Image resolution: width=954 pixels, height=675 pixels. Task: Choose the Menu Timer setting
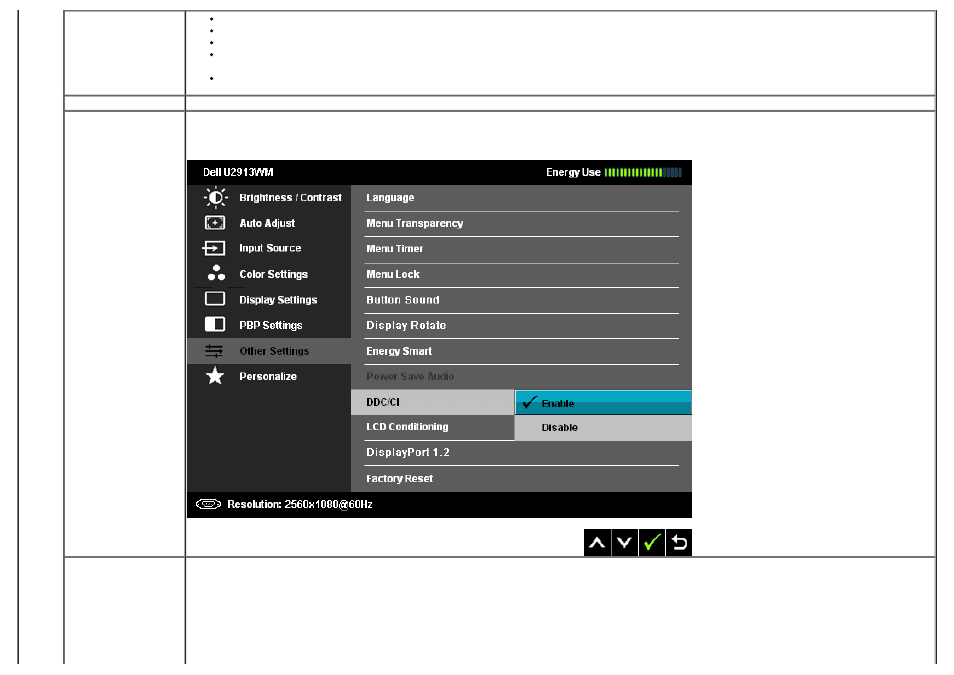[522, 249]
